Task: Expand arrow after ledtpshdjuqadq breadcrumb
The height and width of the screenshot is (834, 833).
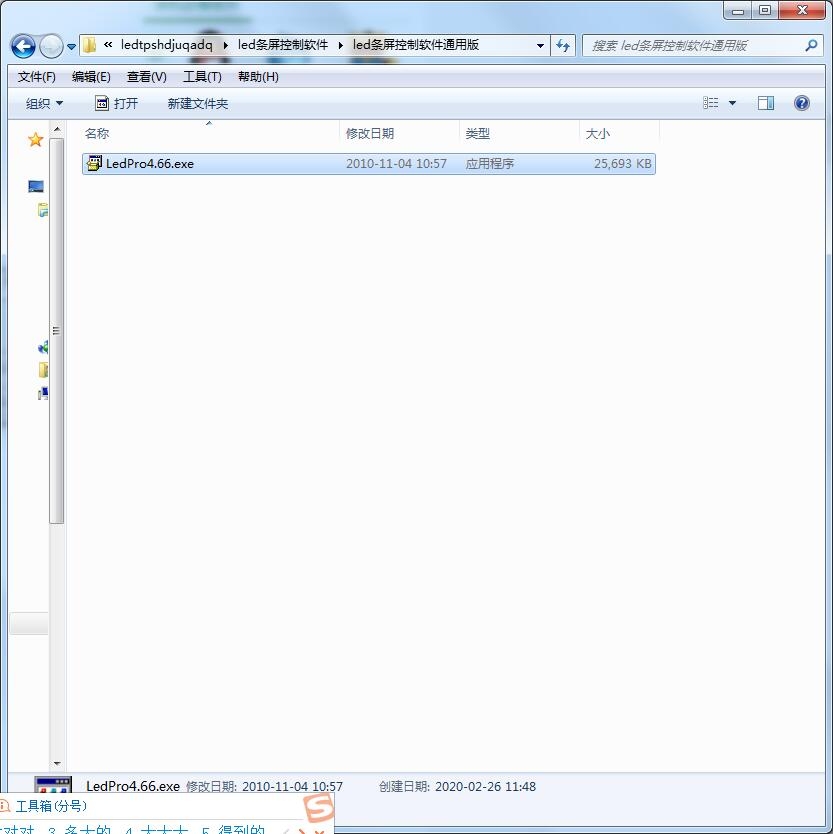Action: (x=226, y=45)
